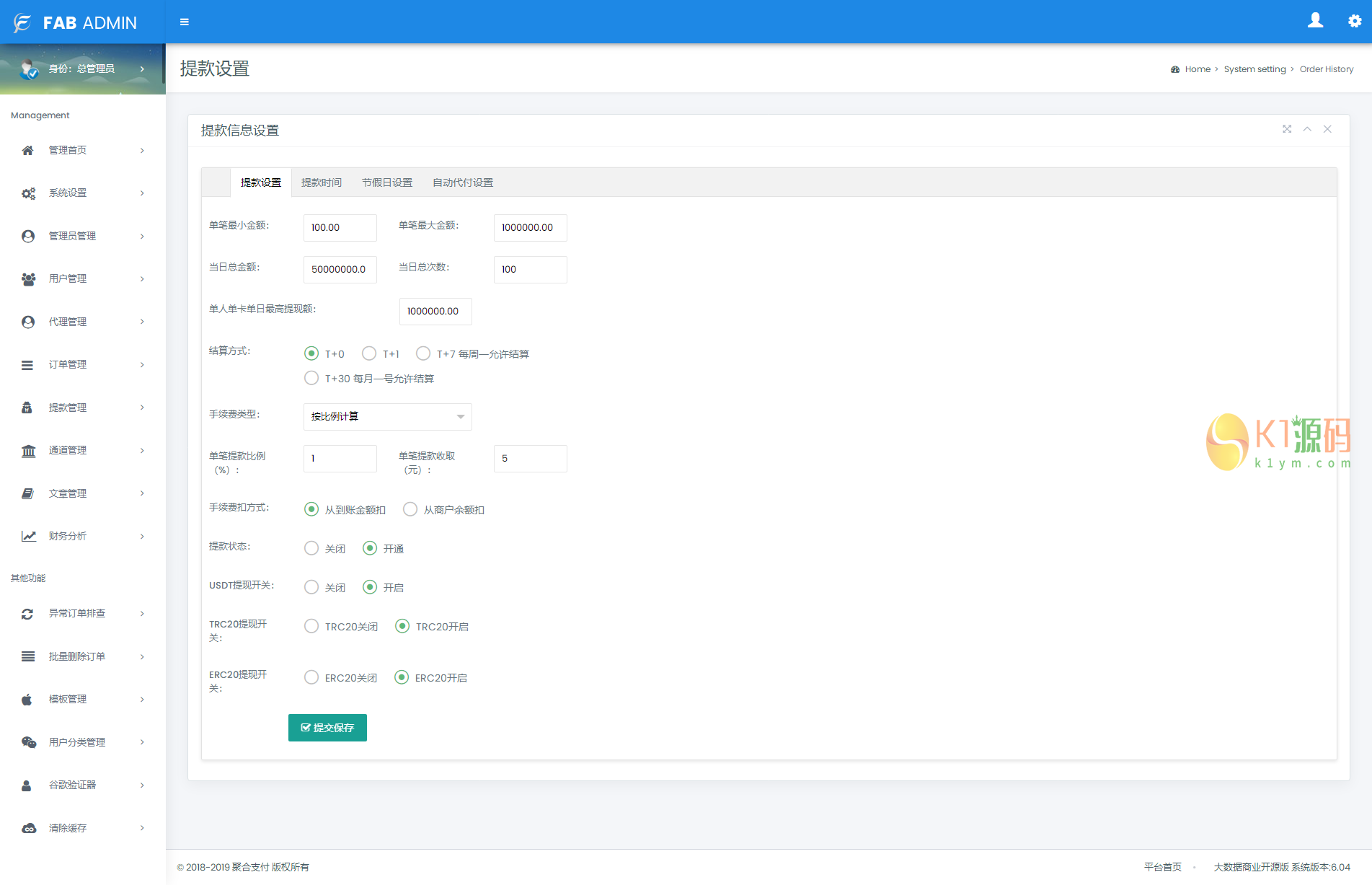This screenshot has height=885, width=1372.
Task: Collapse the 提款信息设置 panel with the chevron
Action: 1307,129
